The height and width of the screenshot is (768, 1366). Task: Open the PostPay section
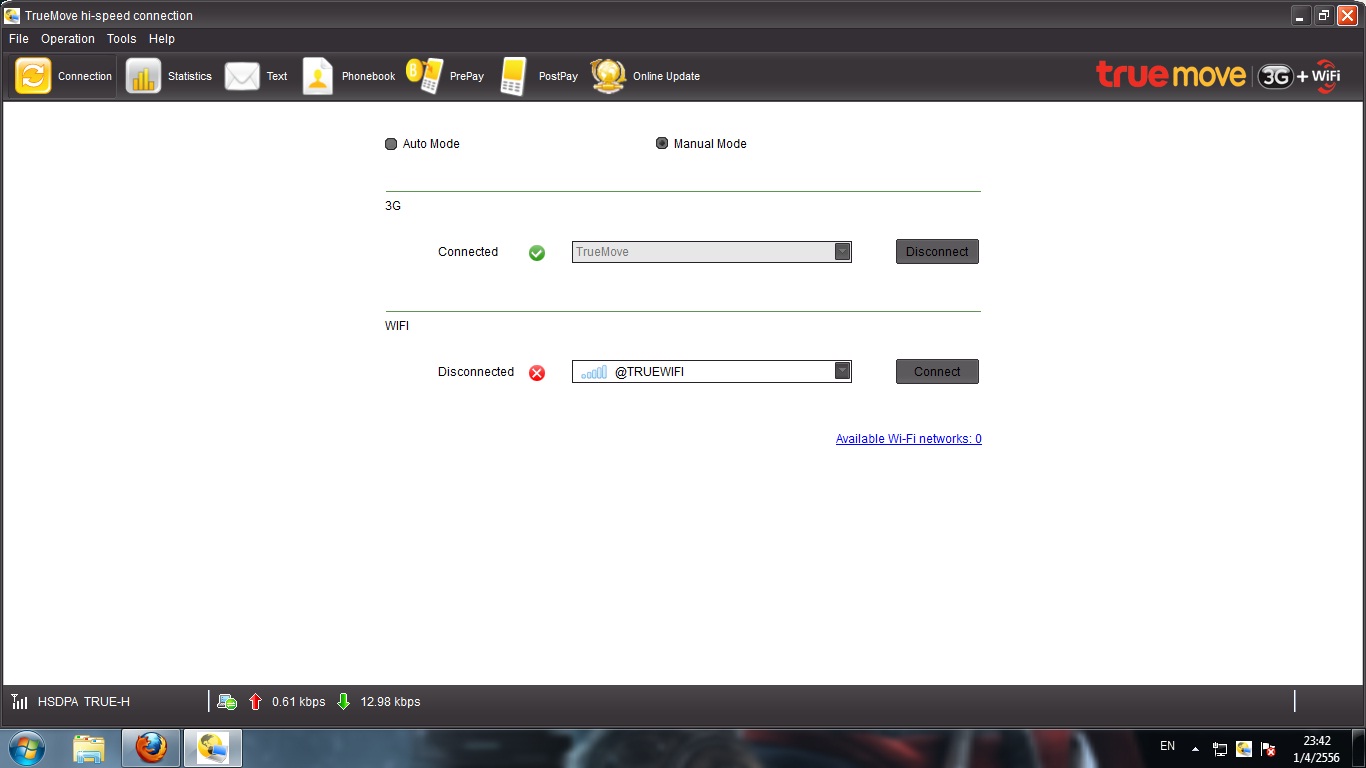coord(539,76)
